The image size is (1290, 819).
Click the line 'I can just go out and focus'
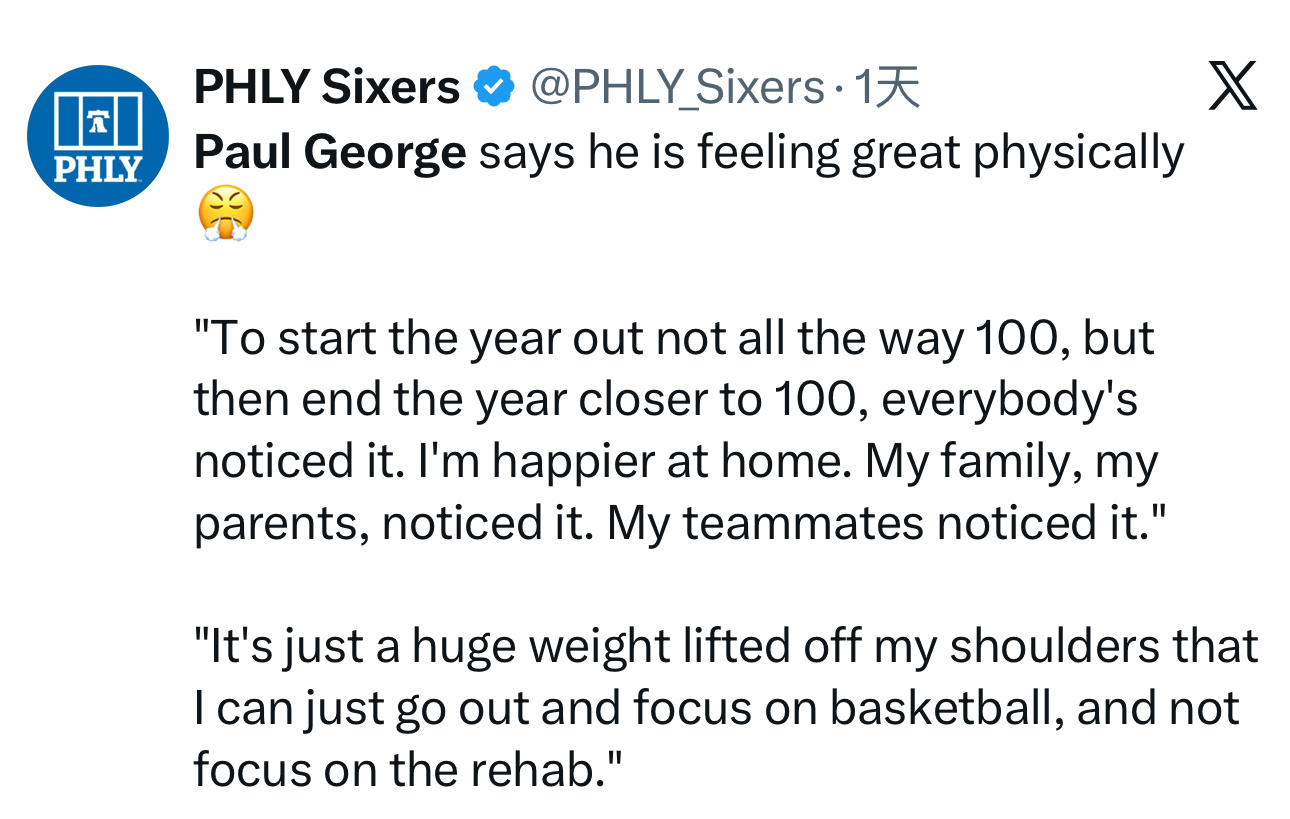point(715,707)
